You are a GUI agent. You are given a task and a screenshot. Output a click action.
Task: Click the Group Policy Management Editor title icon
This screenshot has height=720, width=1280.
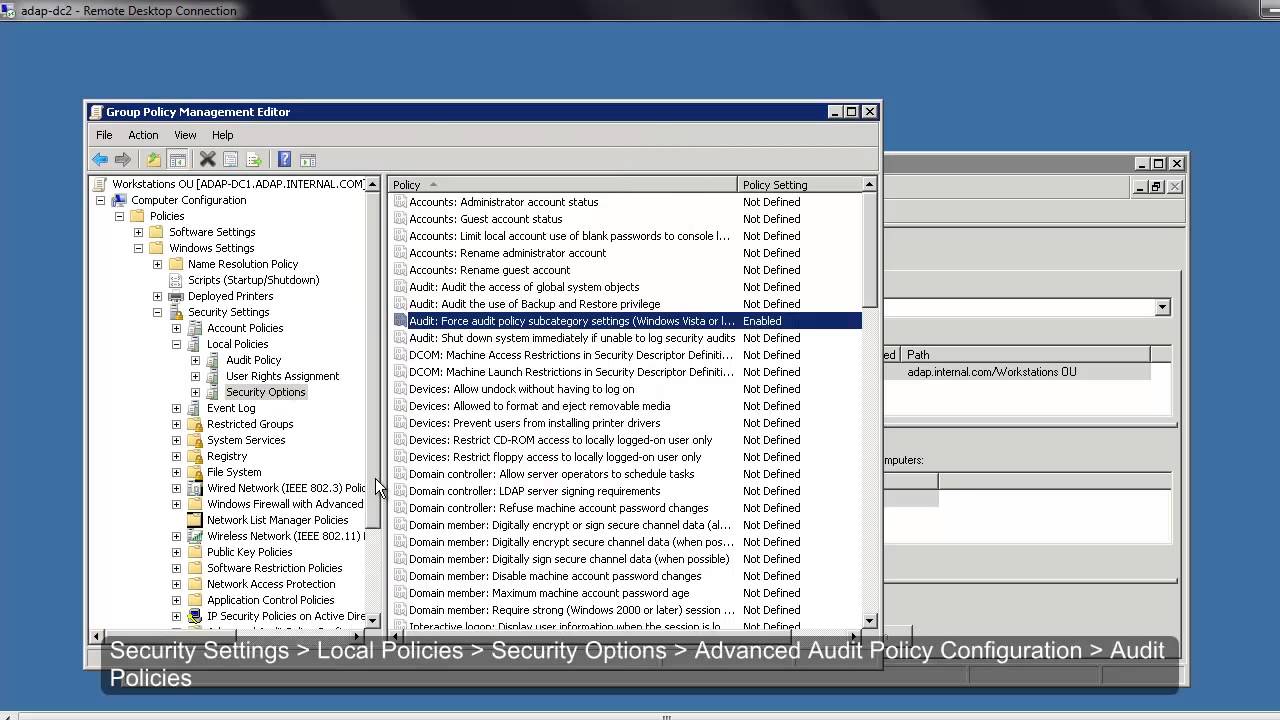[x=96, y=112]
